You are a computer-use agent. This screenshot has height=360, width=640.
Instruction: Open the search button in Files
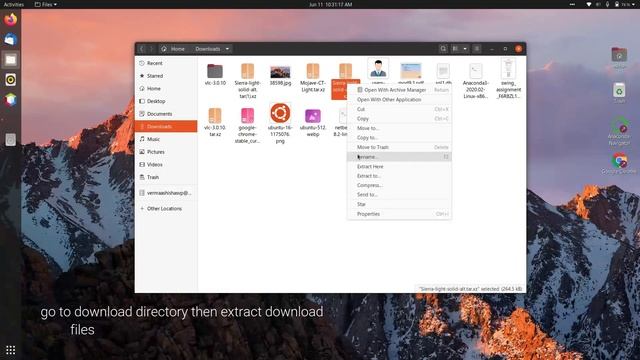[x=443, y=49]
